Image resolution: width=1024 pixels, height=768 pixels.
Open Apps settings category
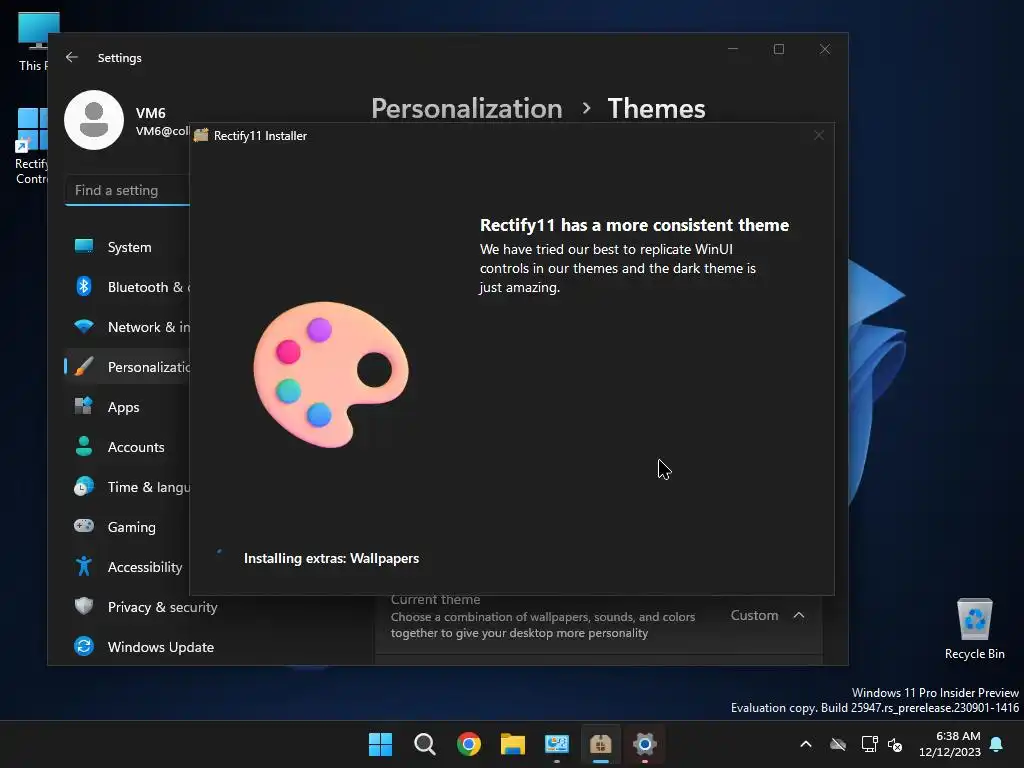point(127,407)
